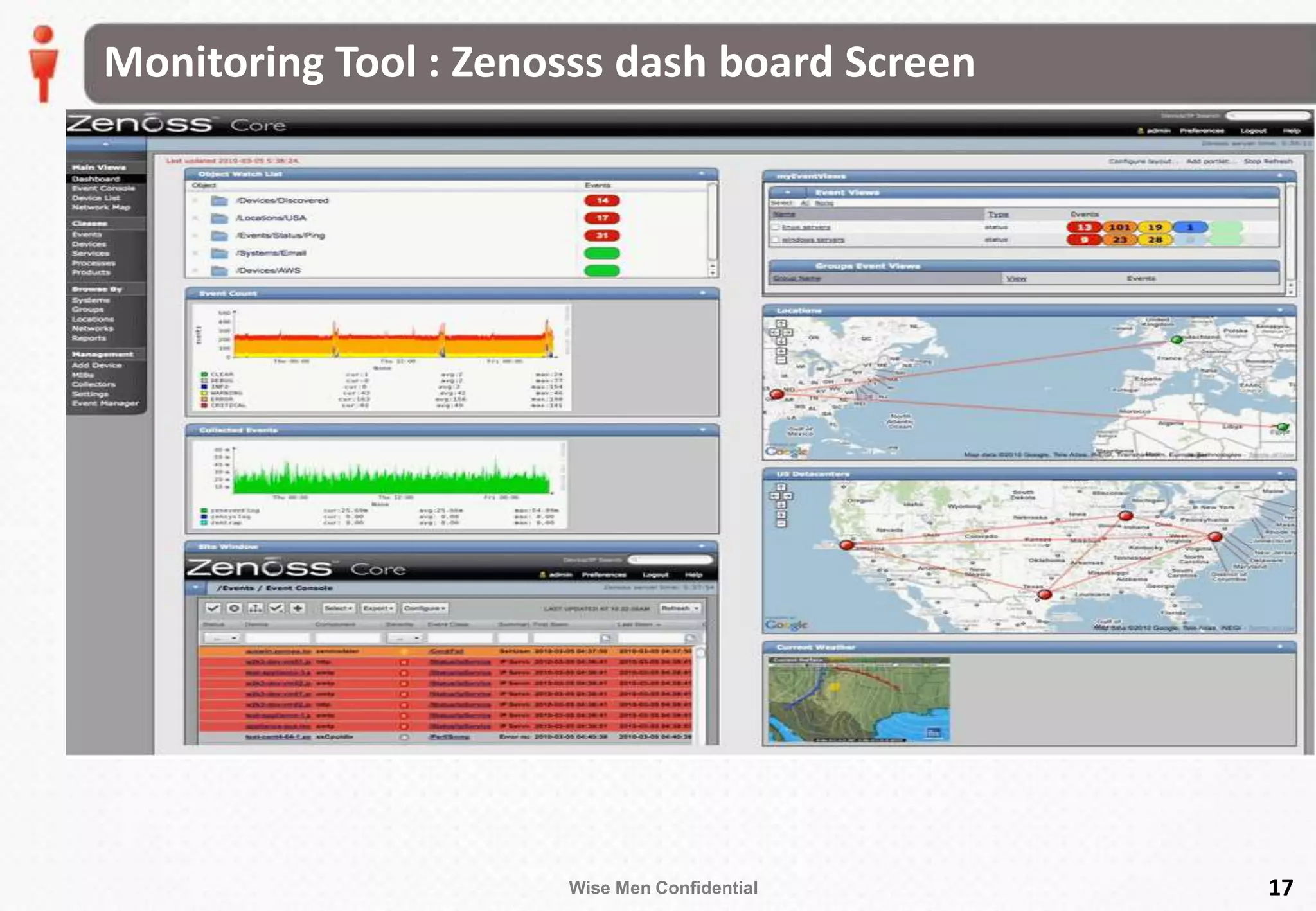Collapse the myEventViews portlet
This screenshot has width=1316, height=911.
click(1279, 175)
